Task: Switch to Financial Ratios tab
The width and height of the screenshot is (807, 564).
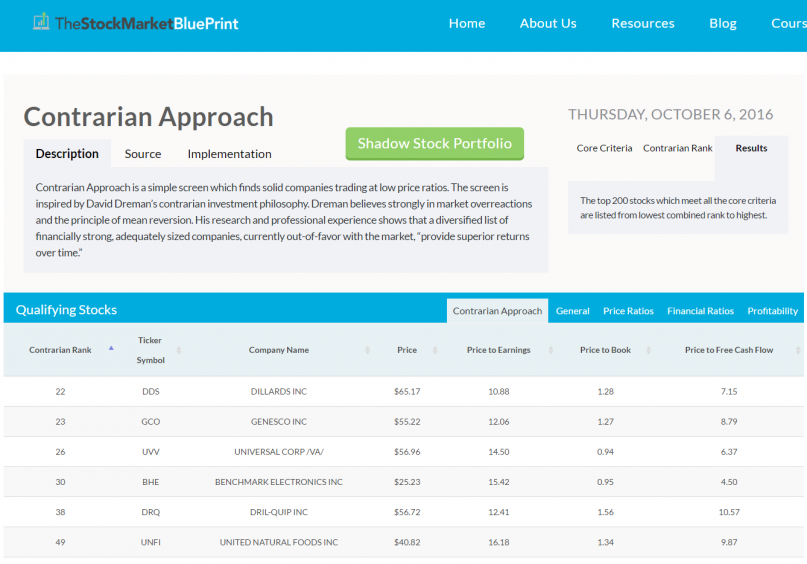Action: [x=700, y=311]
